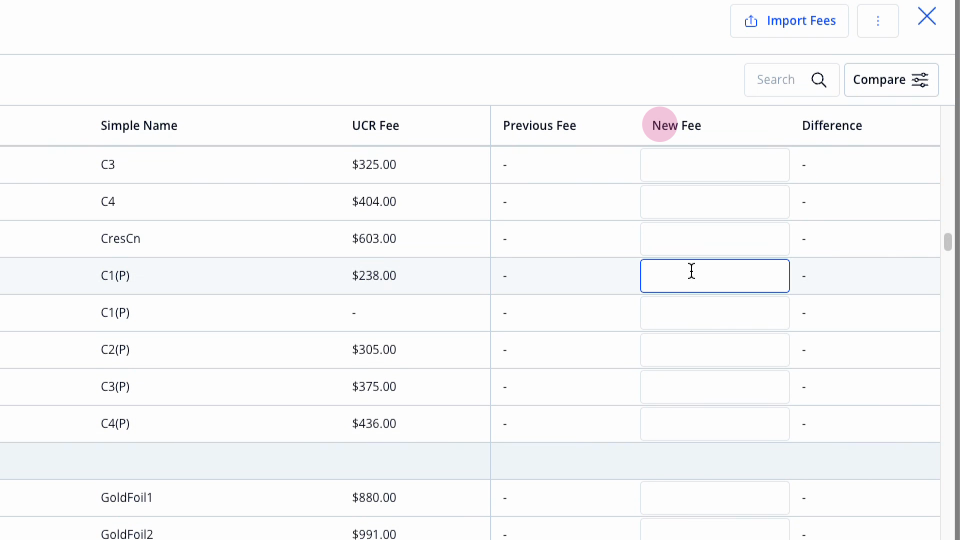Select the C2(P) simple name cell
Image resolution: width=960 pixels, height=540 pixels.
coord(115,350)
